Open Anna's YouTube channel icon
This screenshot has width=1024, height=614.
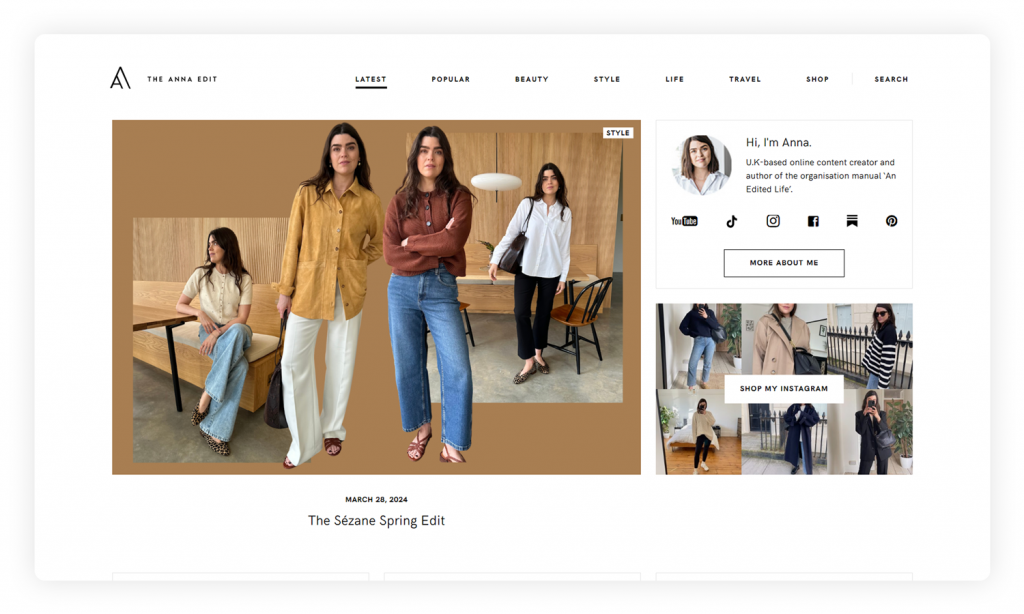pos(684,221)
